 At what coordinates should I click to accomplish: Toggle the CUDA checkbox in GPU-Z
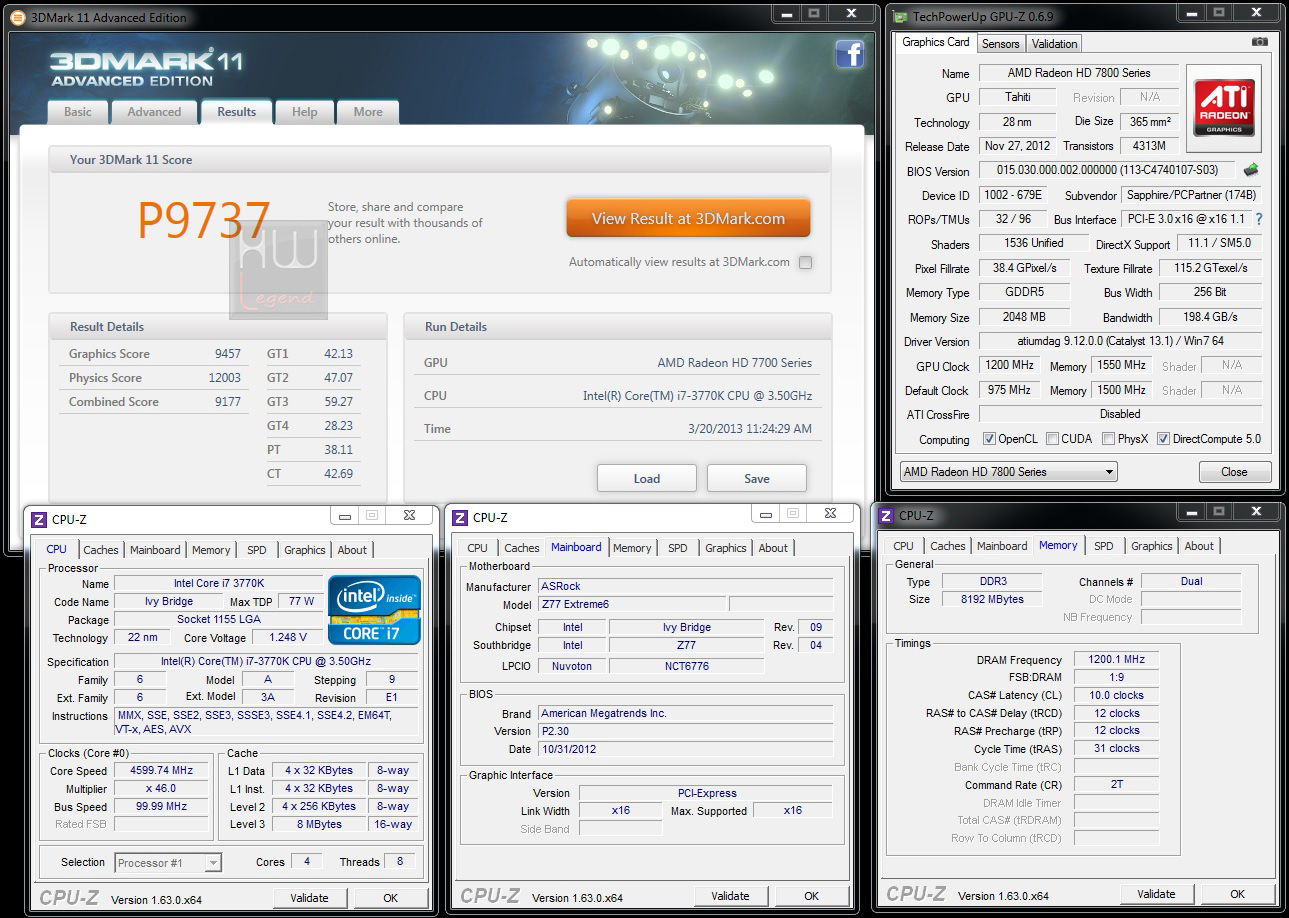point(1052,439)
